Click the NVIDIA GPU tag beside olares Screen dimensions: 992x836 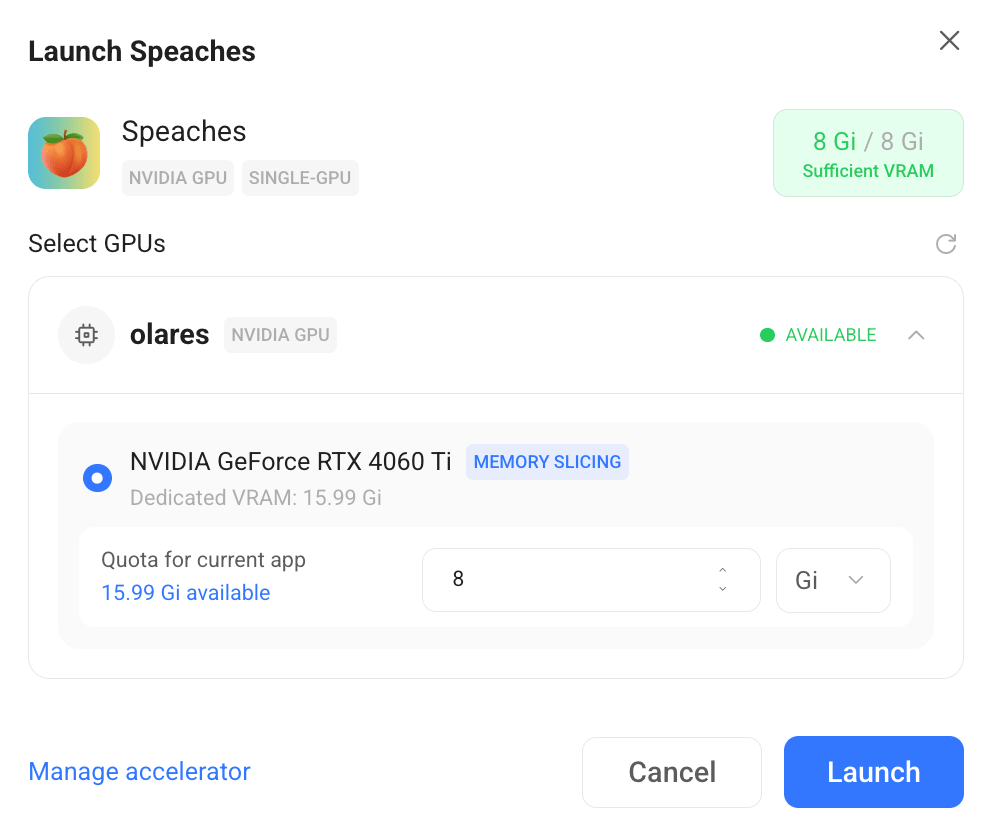click(x=280, y=335)
